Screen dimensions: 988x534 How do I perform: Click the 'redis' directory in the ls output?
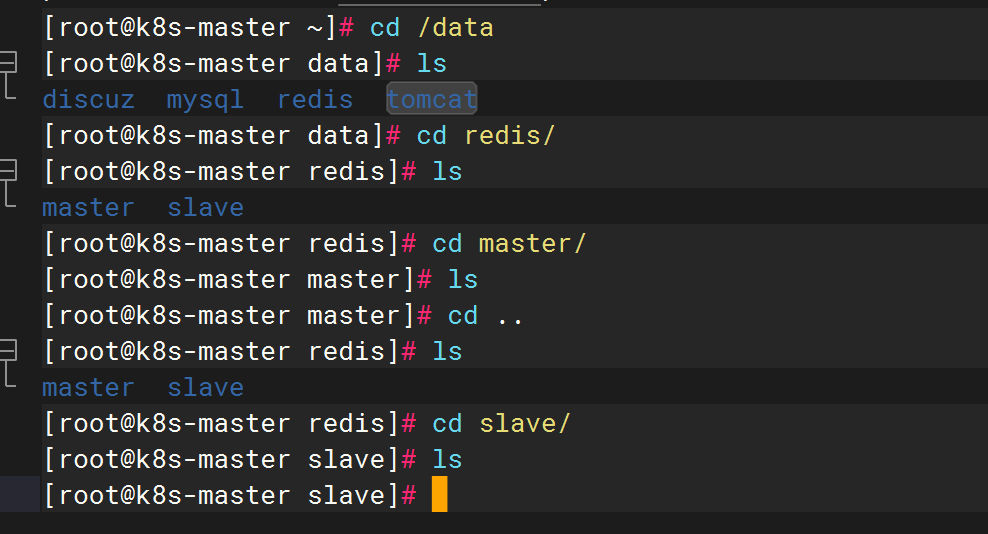point(315,100)
